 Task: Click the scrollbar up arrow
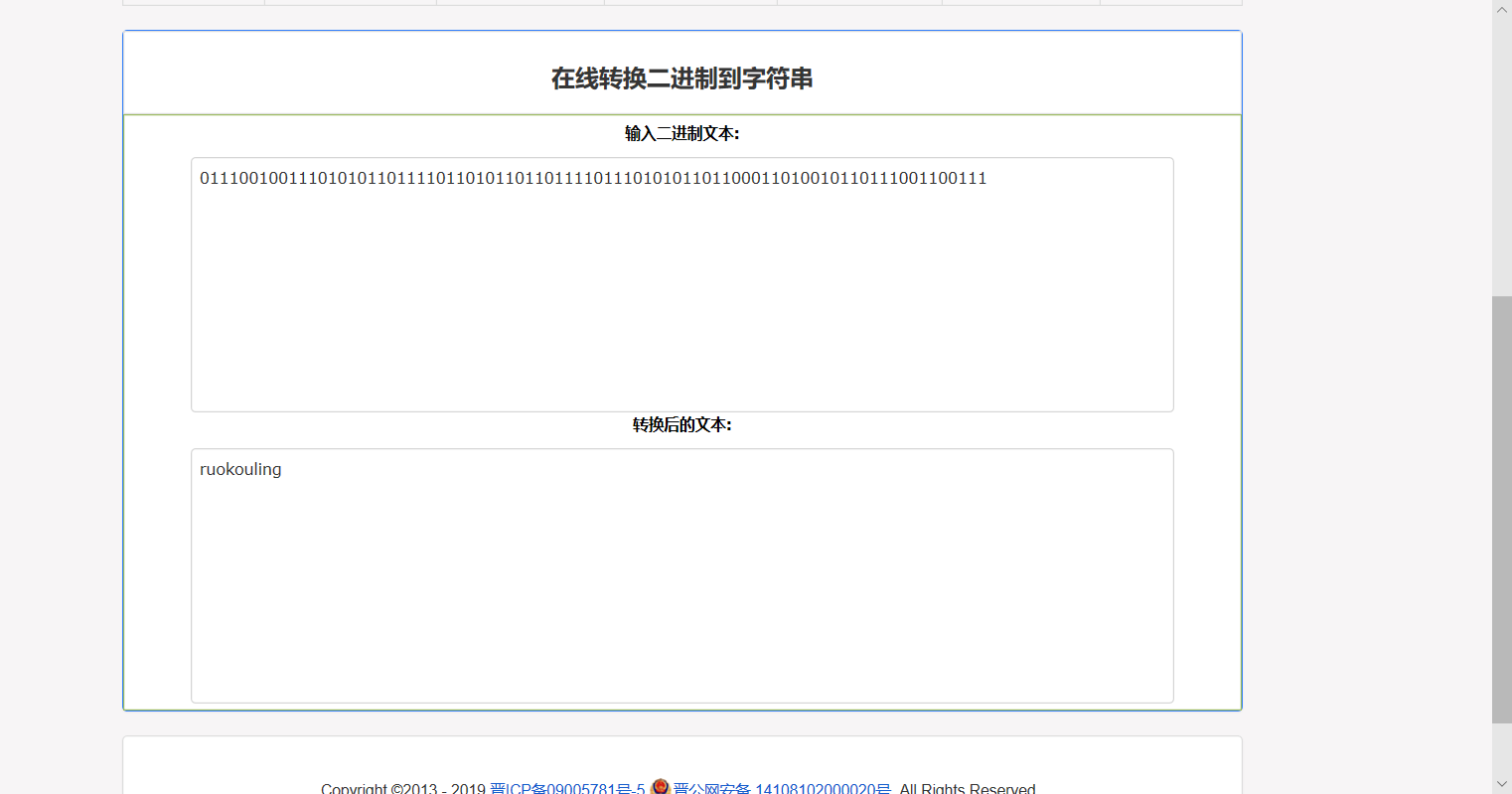click(x=1502, y=9)
